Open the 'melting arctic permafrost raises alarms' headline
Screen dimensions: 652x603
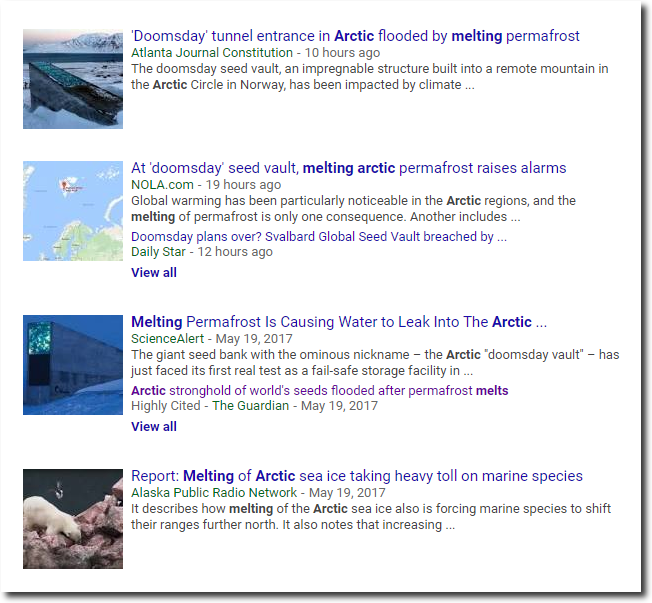point(348,168)
